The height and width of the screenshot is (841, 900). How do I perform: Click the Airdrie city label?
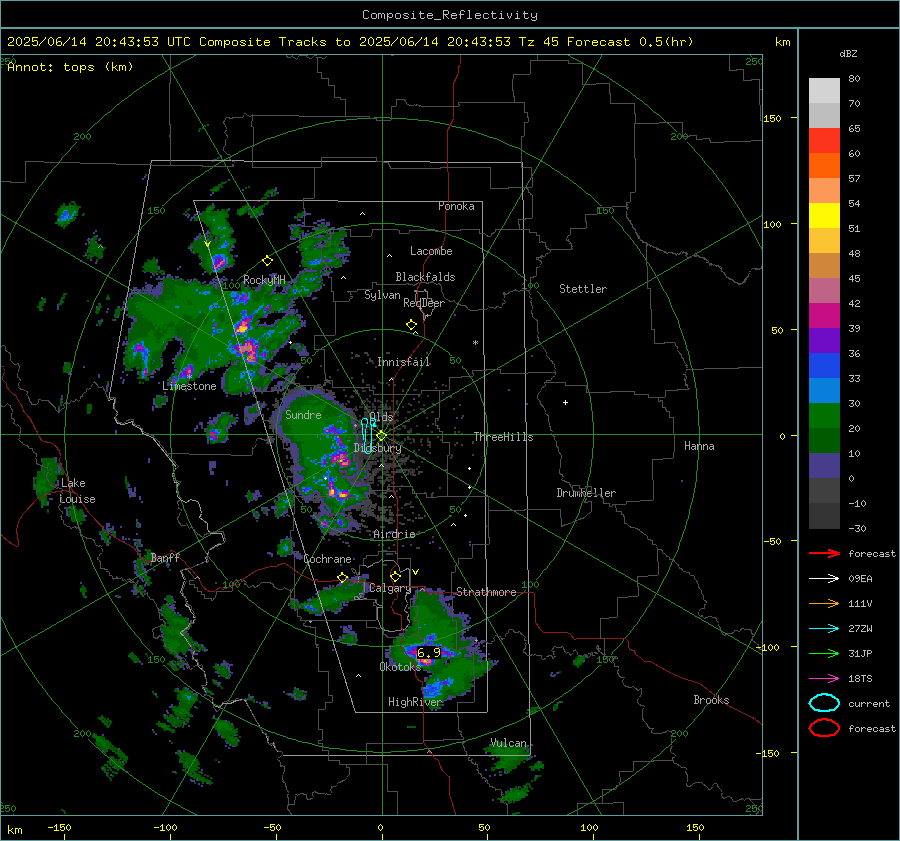tap(394, 534)
